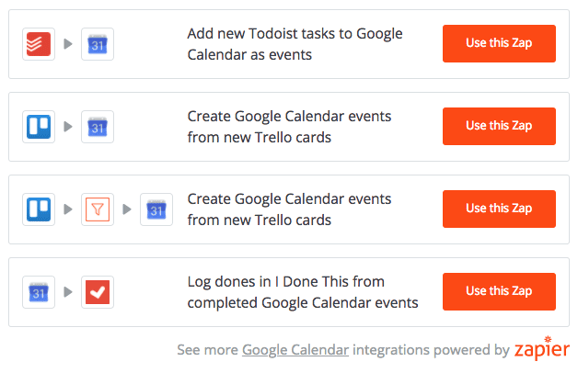This screenshot has width=578, height=373.
Task: Click Trello icon in the filter Zap row
Action: (38, 209)
